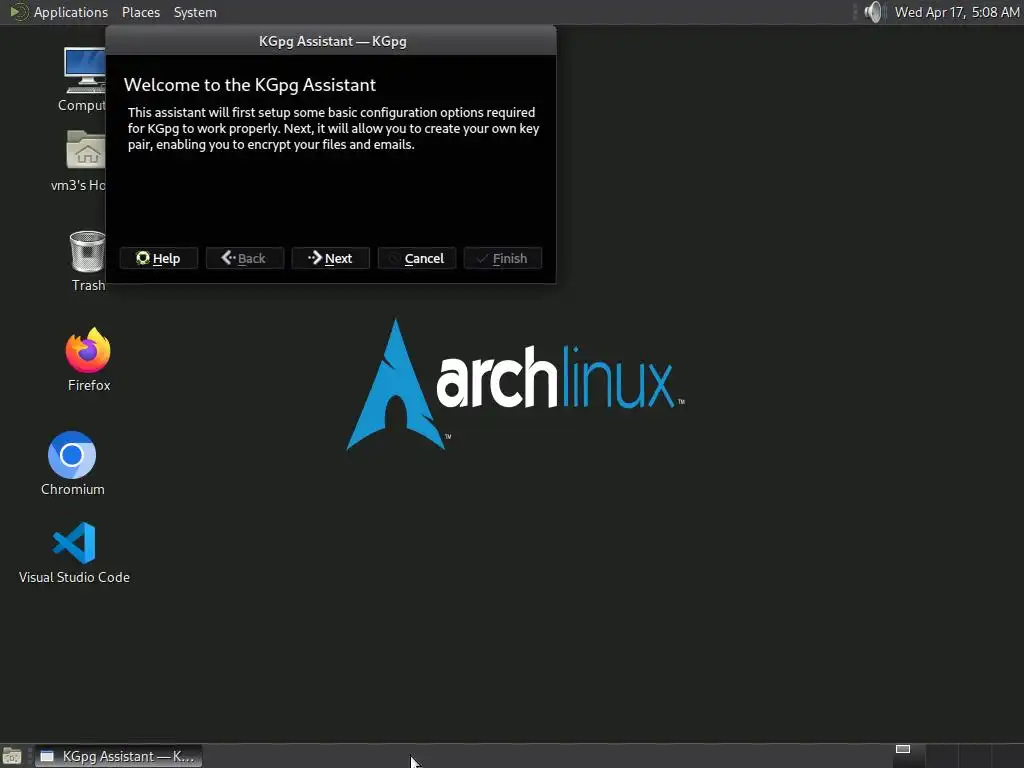Click the KGpg Assistant taskbar entry
The image size is (1024, 768).
[118, 756]
